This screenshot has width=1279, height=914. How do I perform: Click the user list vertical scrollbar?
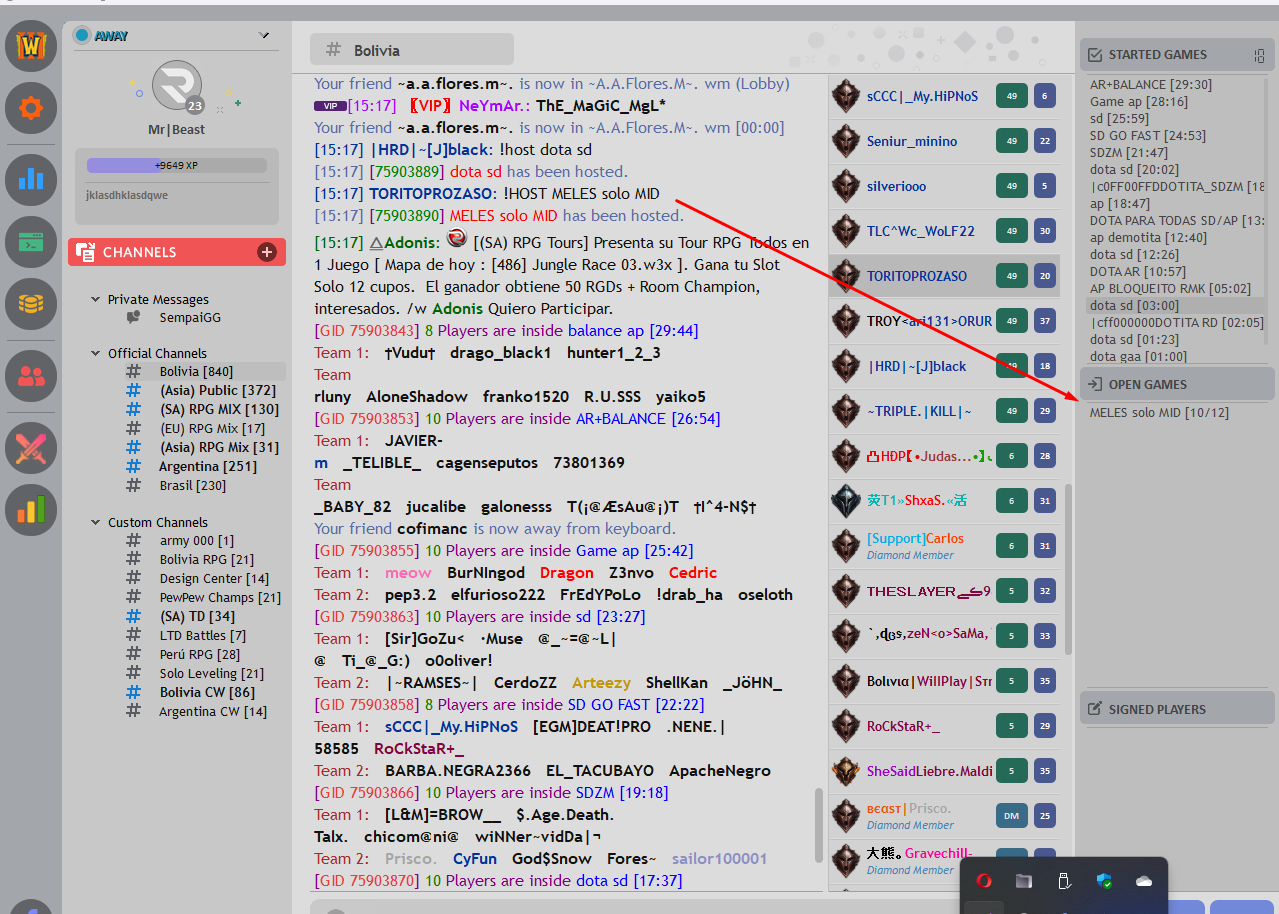coord(1067,570)
